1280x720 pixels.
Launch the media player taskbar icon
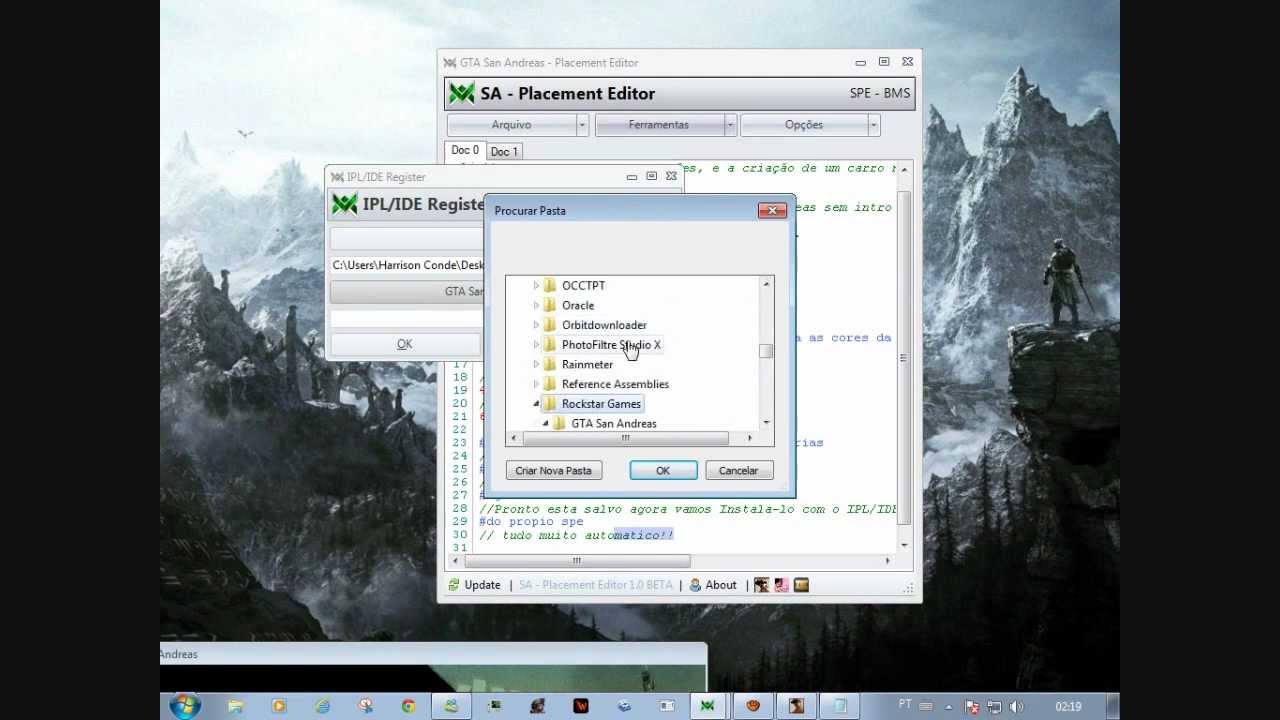pyautogui.click(x=279, y=706)
